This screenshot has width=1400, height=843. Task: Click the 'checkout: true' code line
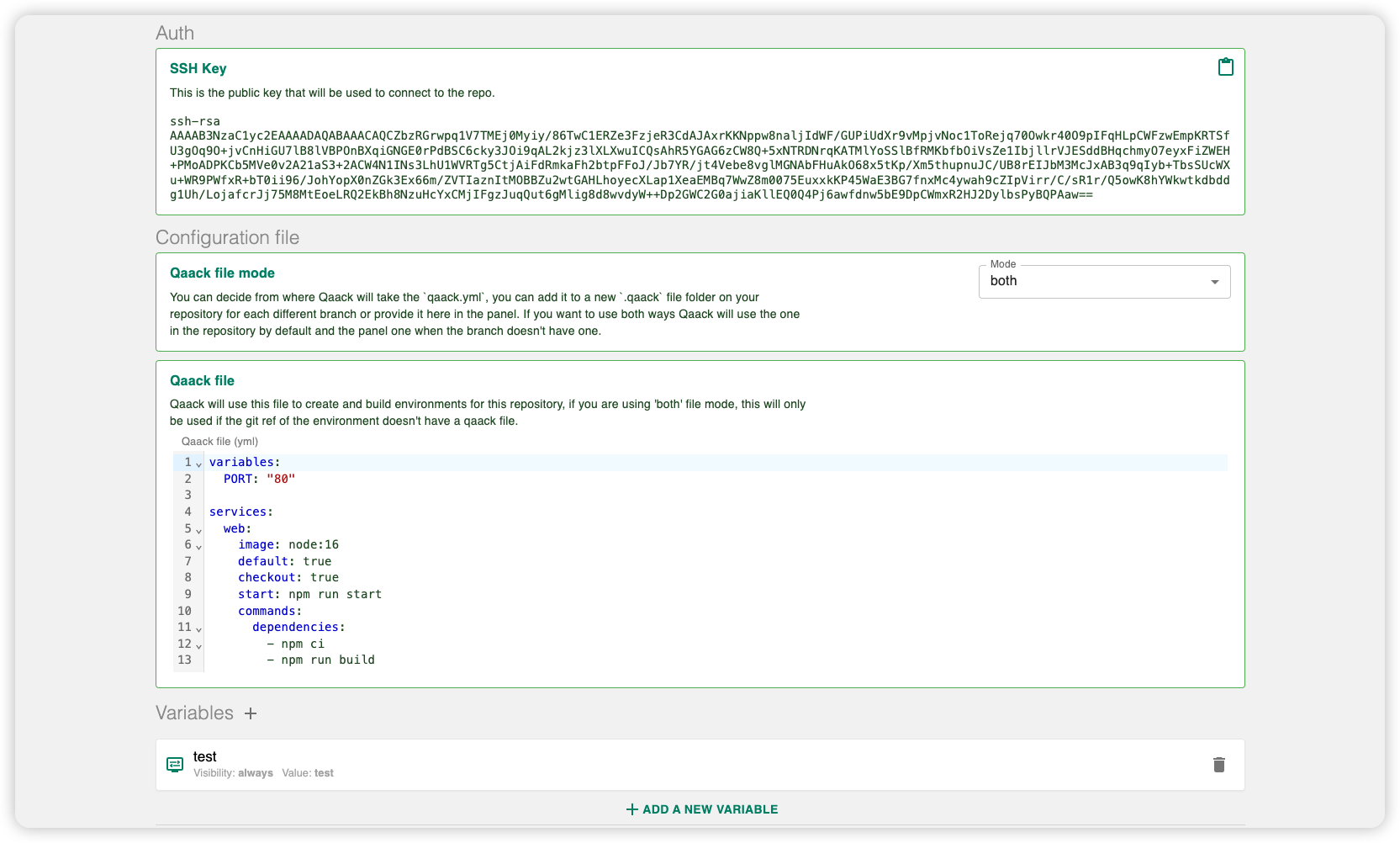click(x=288, y=577)
